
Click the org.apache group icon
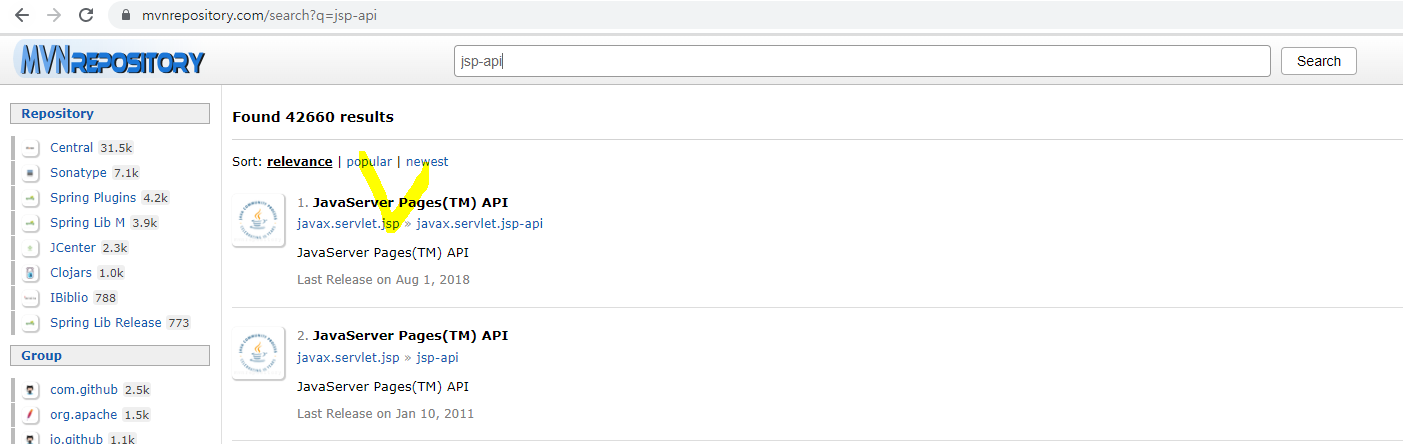(31, 415)
